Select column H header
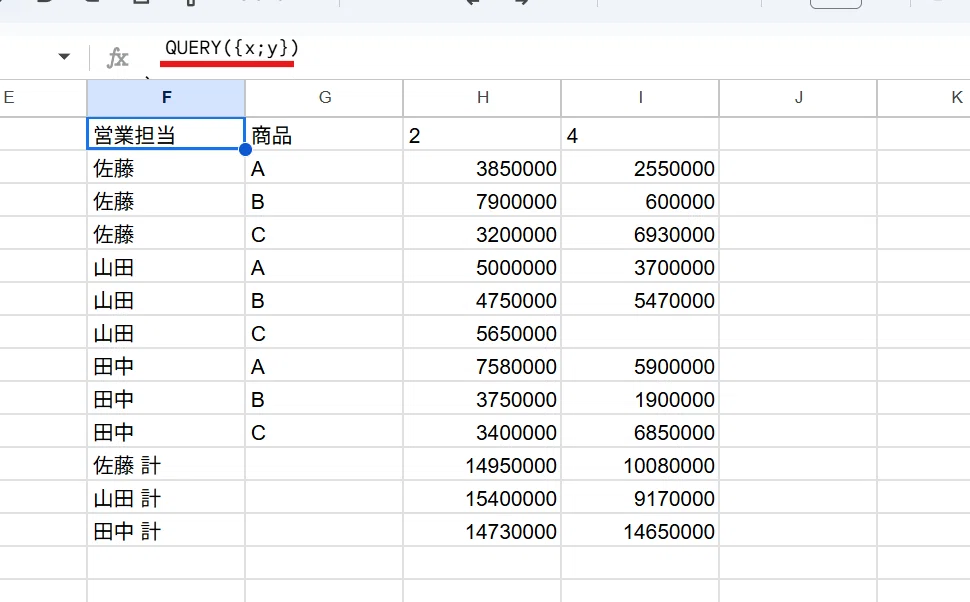The width and height of the screenshot is (970, 602). point(483,97)
